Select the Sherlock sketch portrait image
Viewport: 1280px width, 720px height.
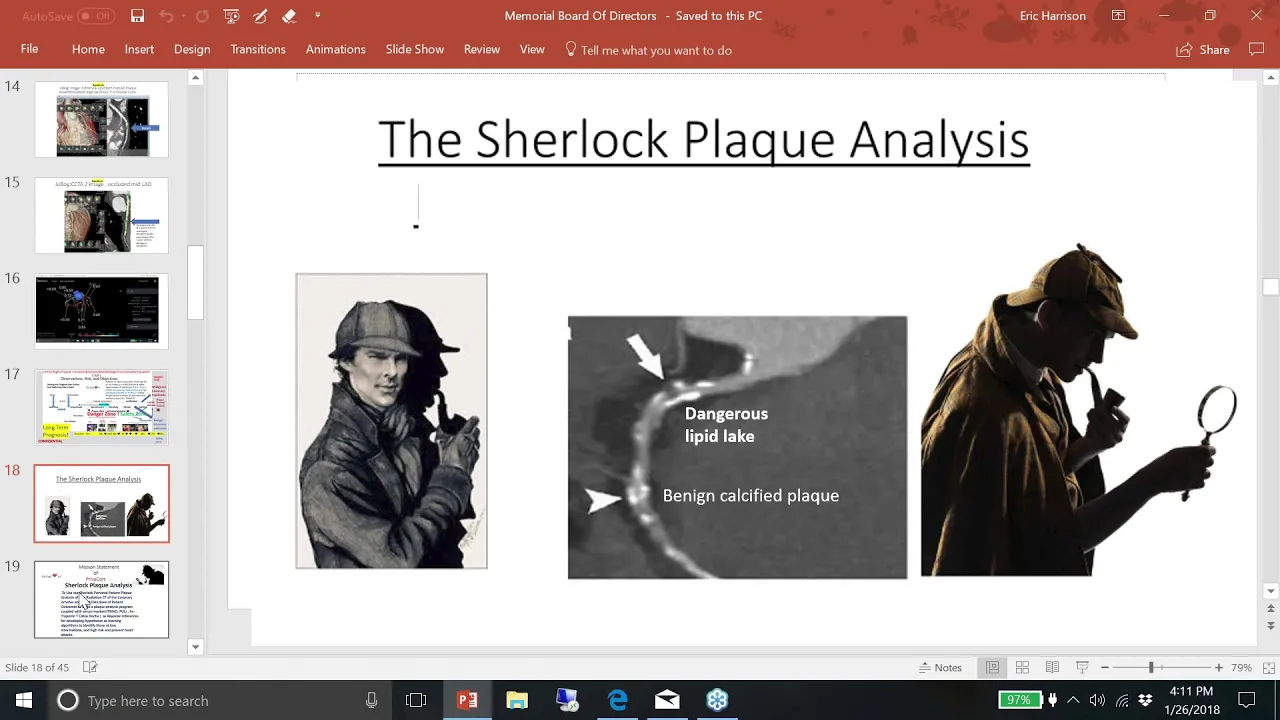[391, 421]
